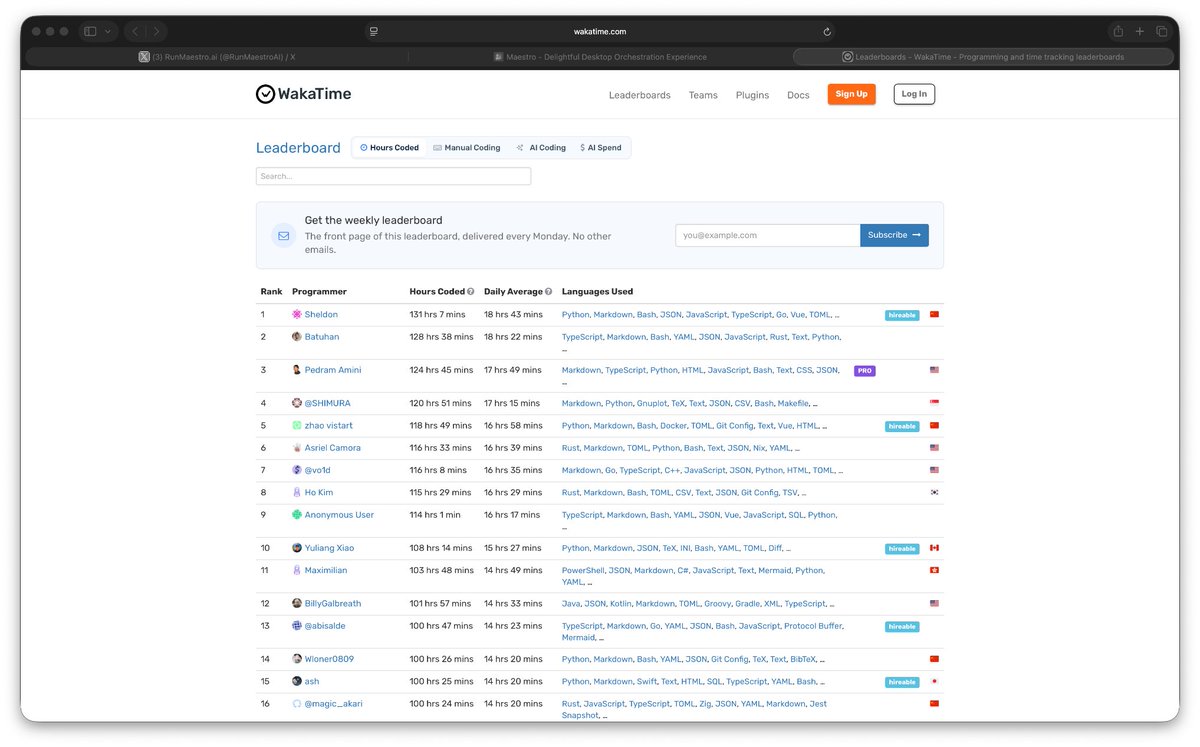
Task: Open a new Safari tab
Action: (1140, 32)
